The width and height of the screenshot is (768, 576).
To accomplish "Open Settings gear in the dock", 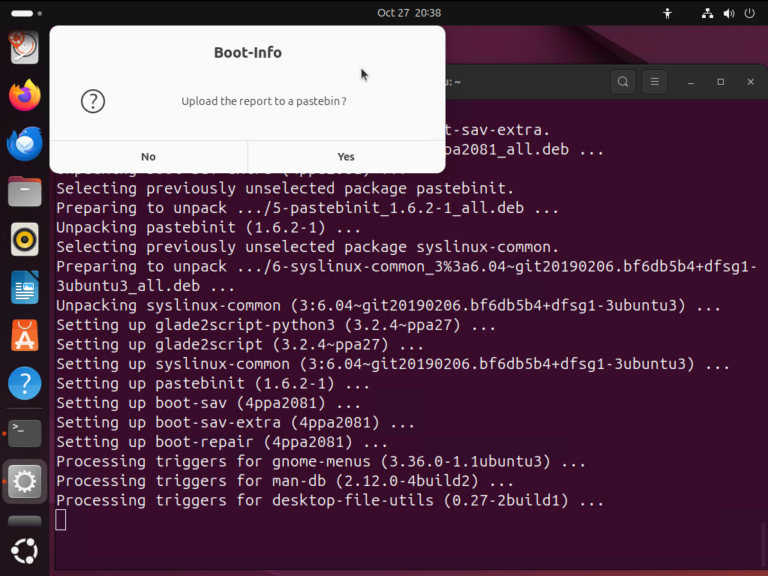I will click(25, 482).
